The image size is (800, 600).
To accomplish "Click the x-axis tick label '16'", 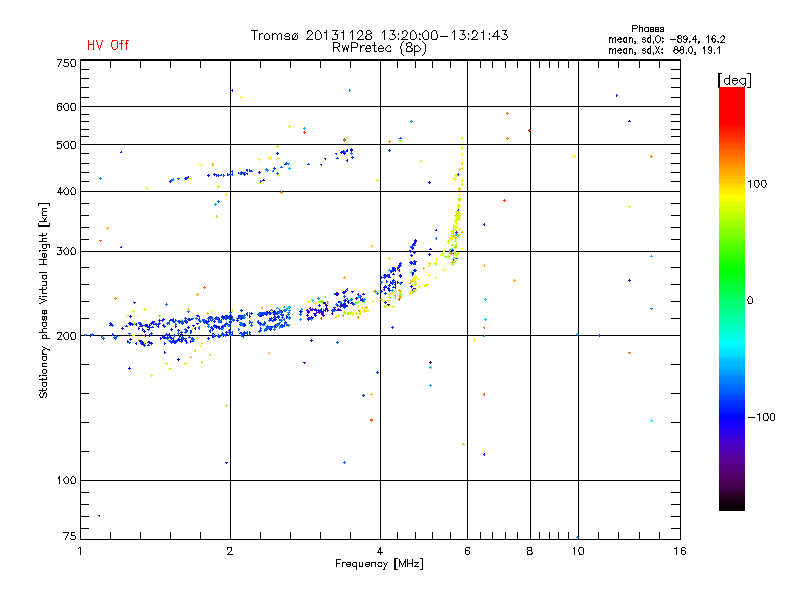I will point(680,551).
